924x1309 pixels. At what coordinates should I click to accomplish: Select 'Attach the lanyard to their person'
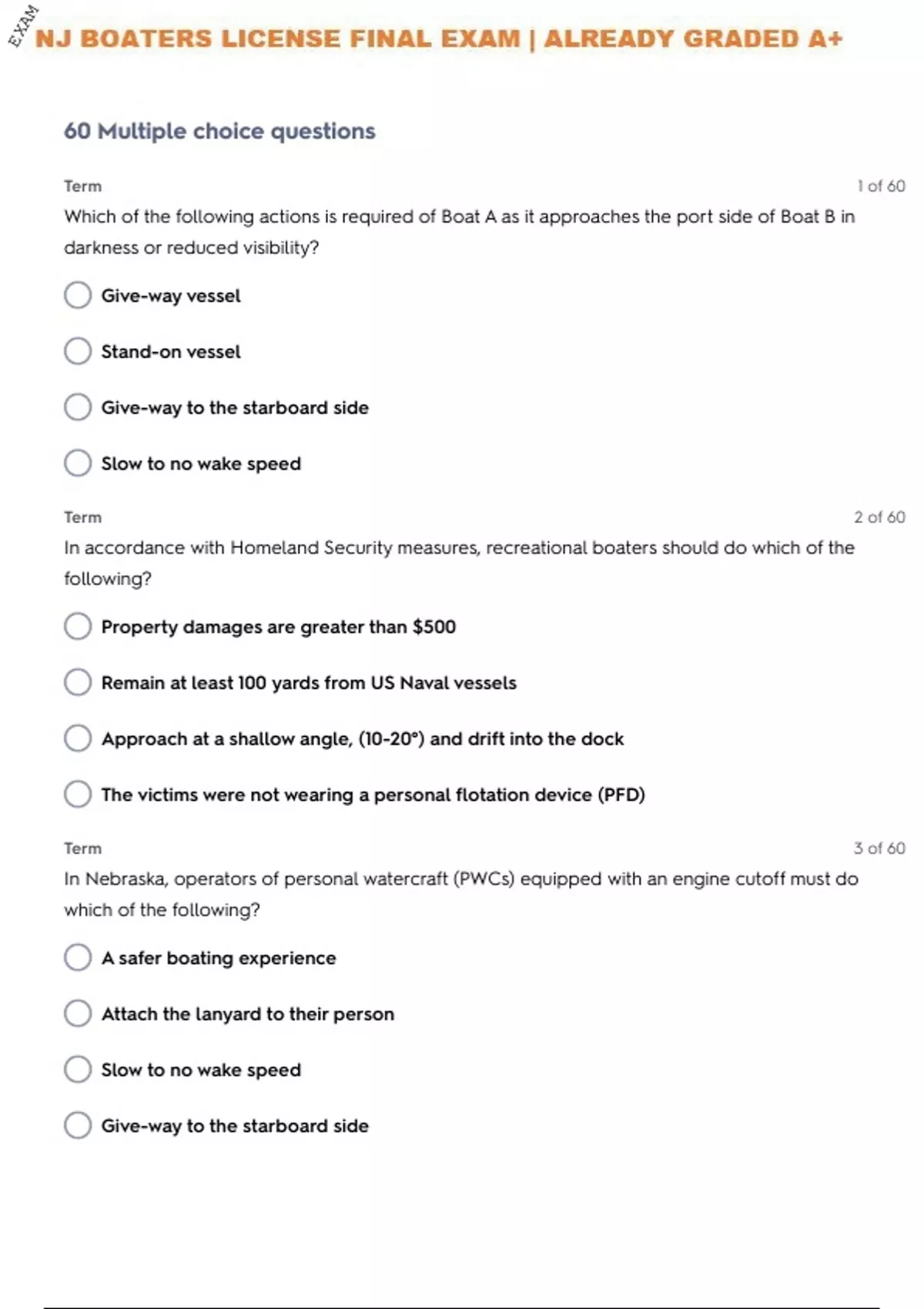tap(78, 1013)
